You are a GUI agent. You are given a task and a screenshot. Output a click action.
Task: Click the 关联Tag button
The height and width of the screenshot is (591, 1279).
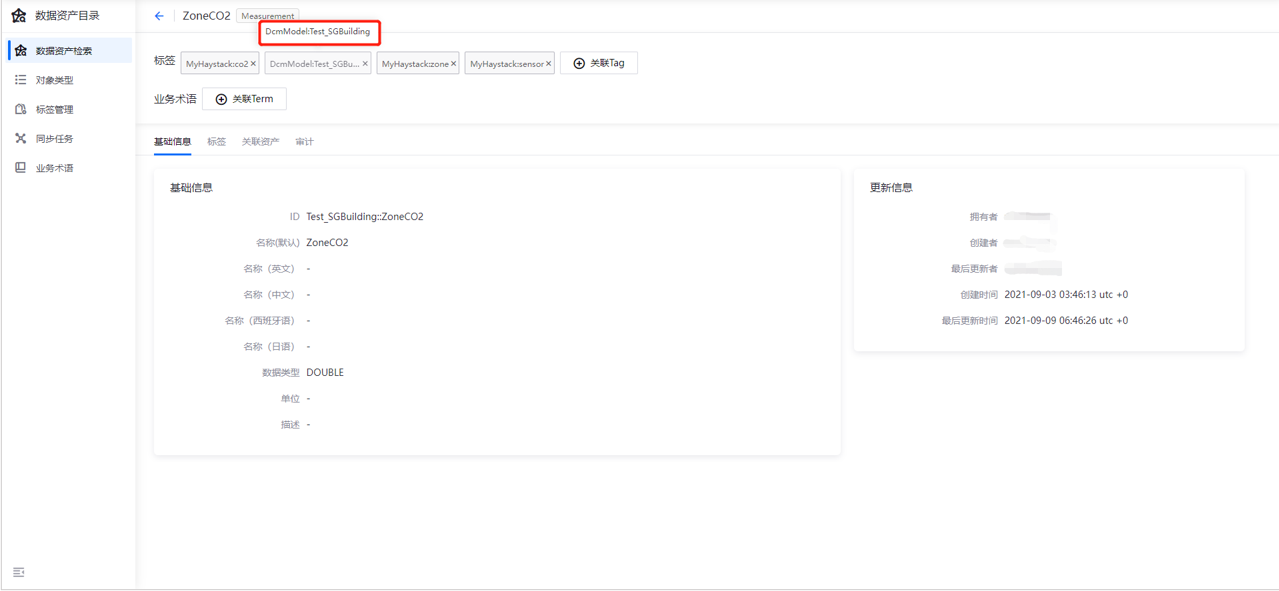tap(599, 63)
